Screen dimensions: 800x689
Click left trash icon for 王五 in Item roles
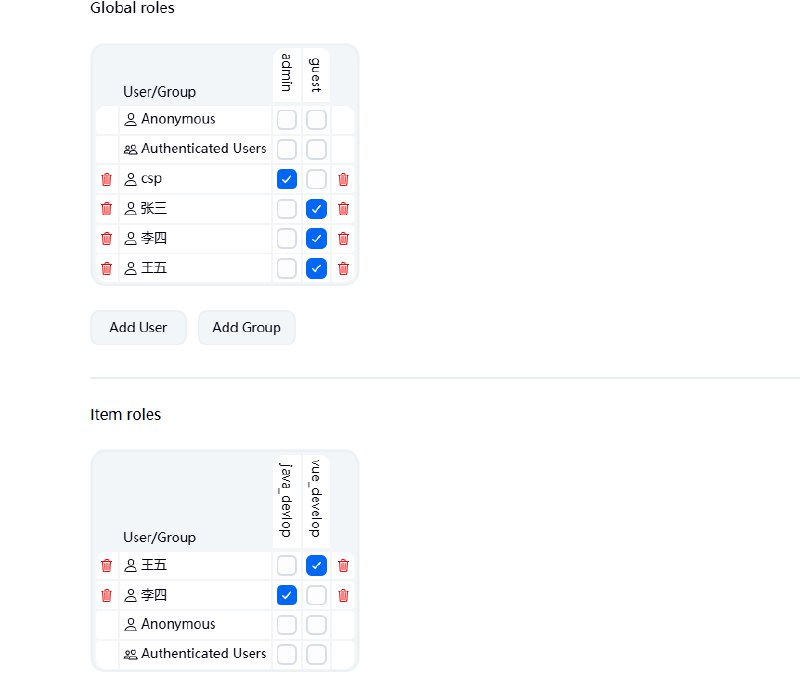(x=107, y=565)
